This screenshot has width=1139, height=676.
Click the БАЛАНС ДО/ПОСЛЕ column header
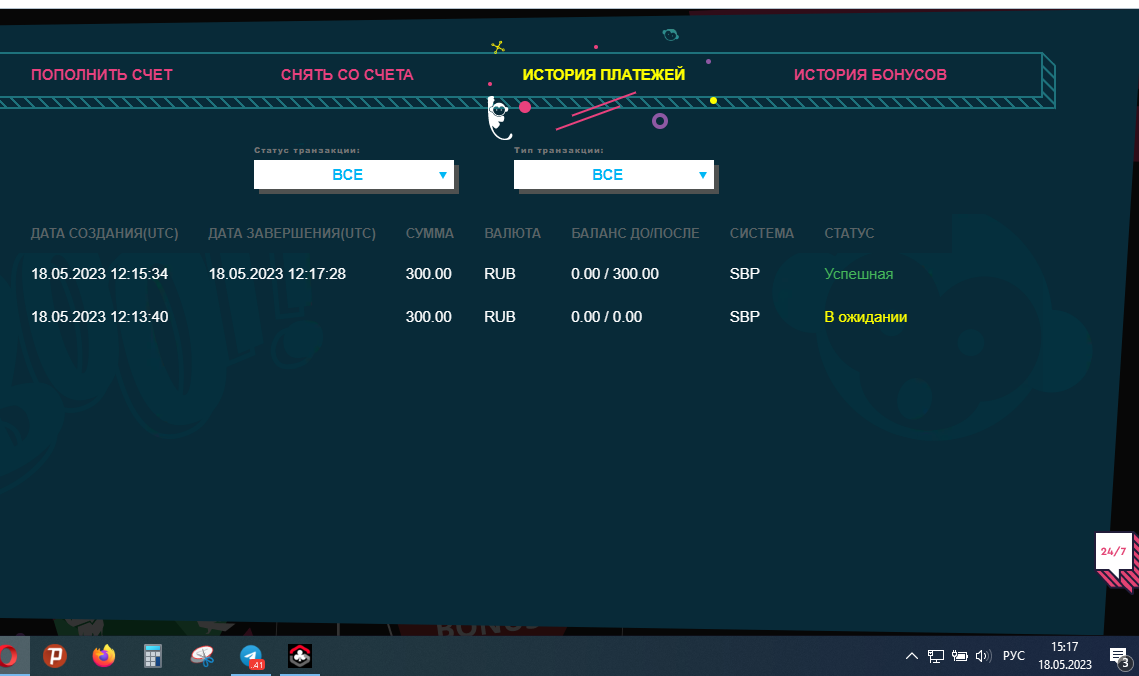[x=635, y=233]
